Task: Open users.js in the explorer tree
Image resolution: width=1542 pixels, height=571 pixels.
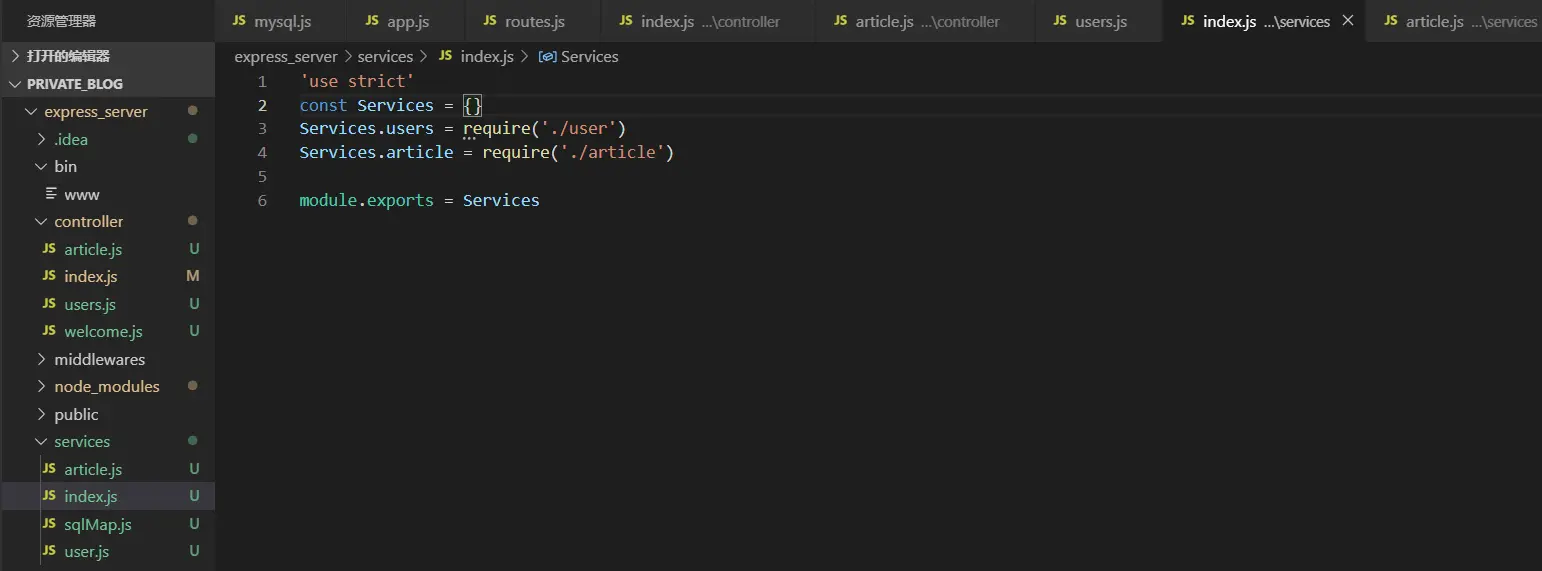Action: pos(107,304)
